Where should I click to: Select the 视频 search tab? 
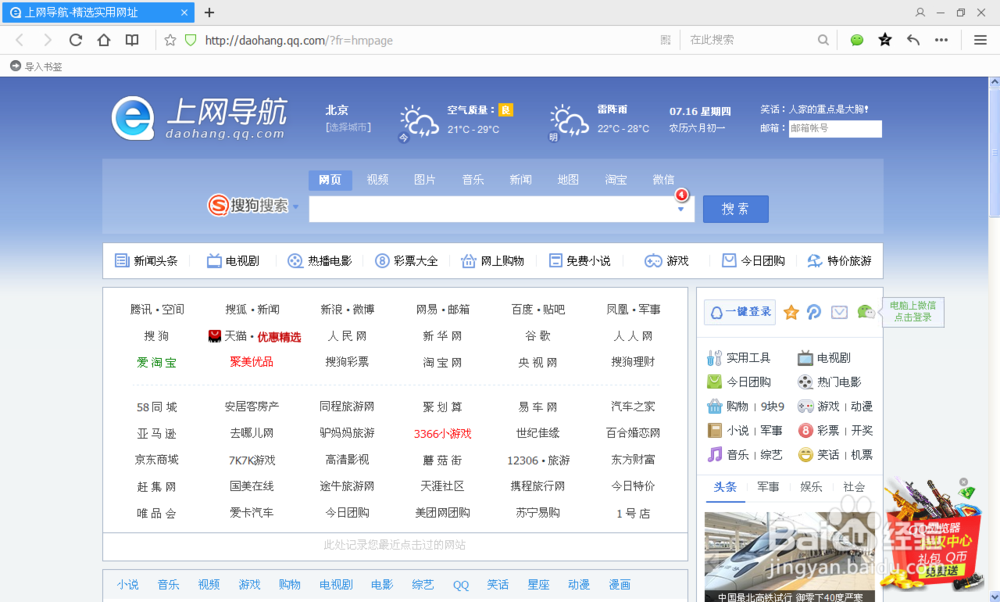(378, 180)
